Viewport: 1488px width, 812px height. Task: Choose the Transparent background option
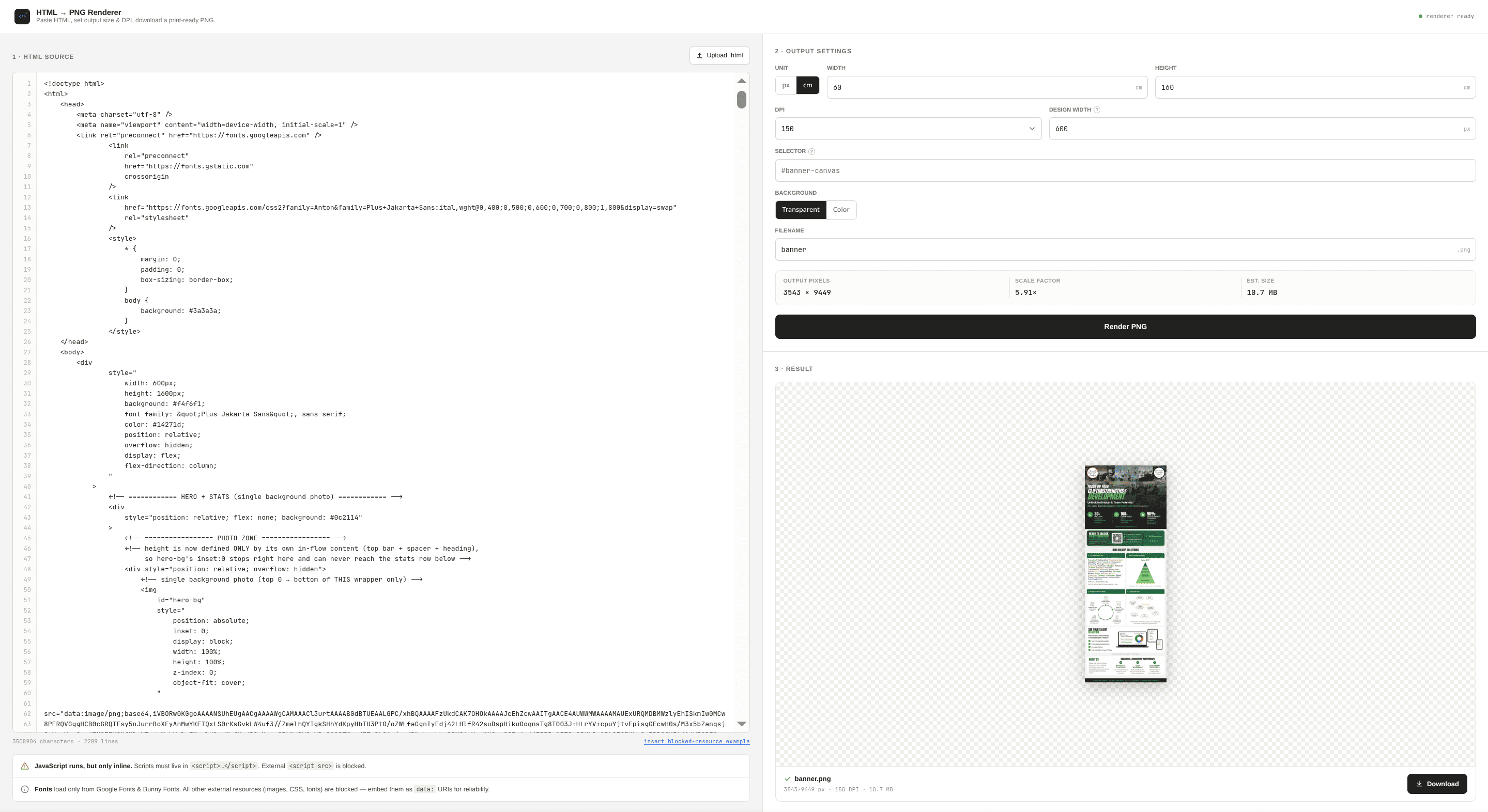point(801,210)
